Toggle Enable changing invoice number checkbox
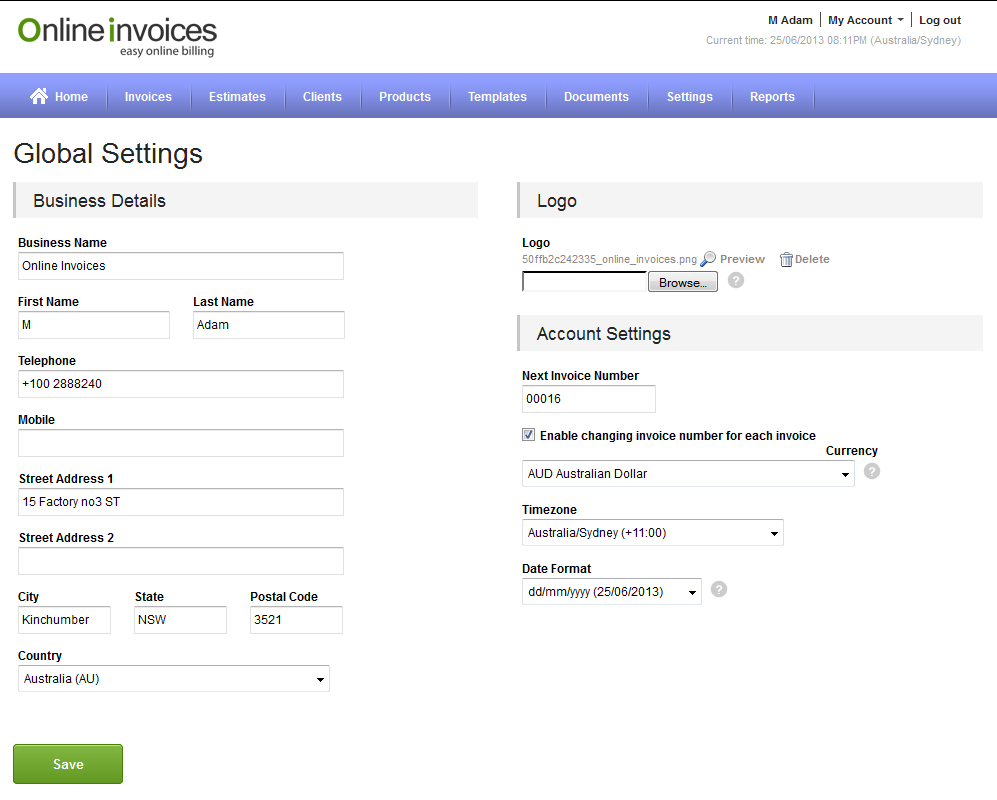 528,435
